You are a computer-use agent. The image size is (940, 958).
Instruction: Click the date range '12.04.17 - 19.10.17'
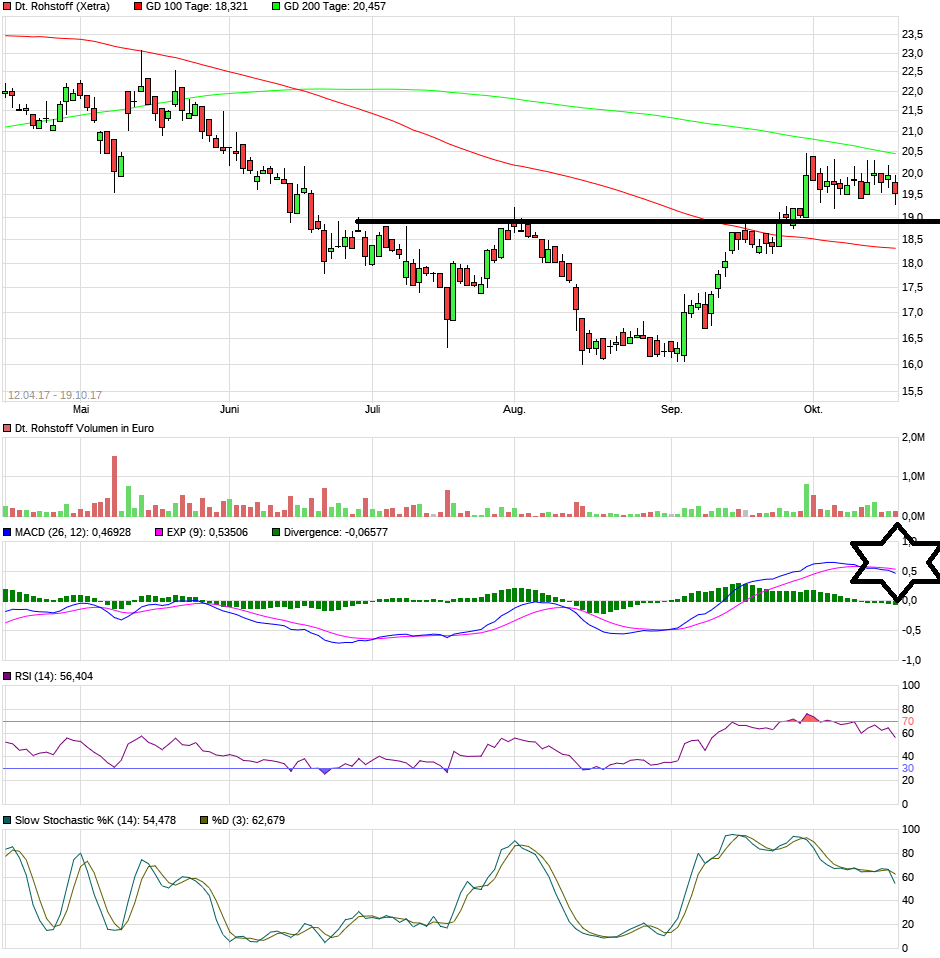(x=55, y=395)
